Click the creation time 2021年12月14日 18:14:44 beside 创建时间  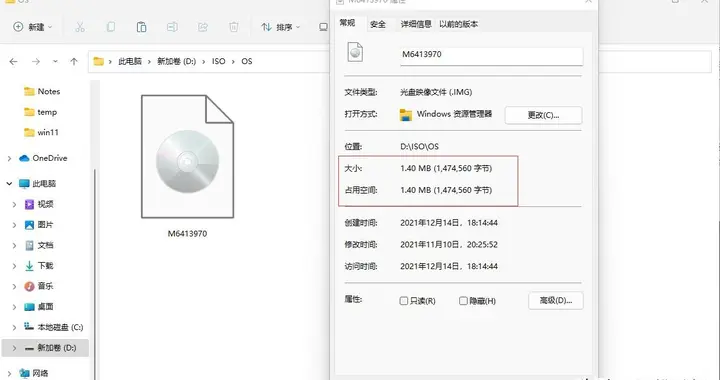(449, 223)
